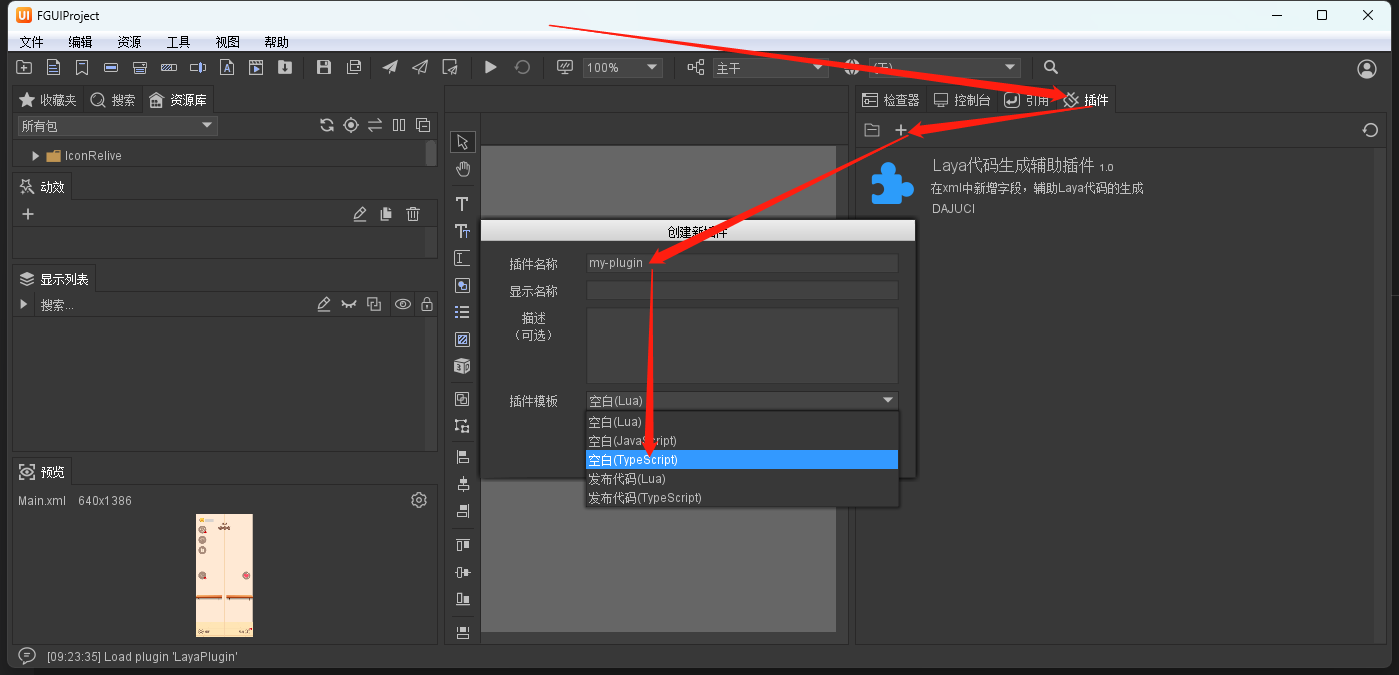Open the 工具 menu
1399x675 pixels.
click(x=178, y=42)
